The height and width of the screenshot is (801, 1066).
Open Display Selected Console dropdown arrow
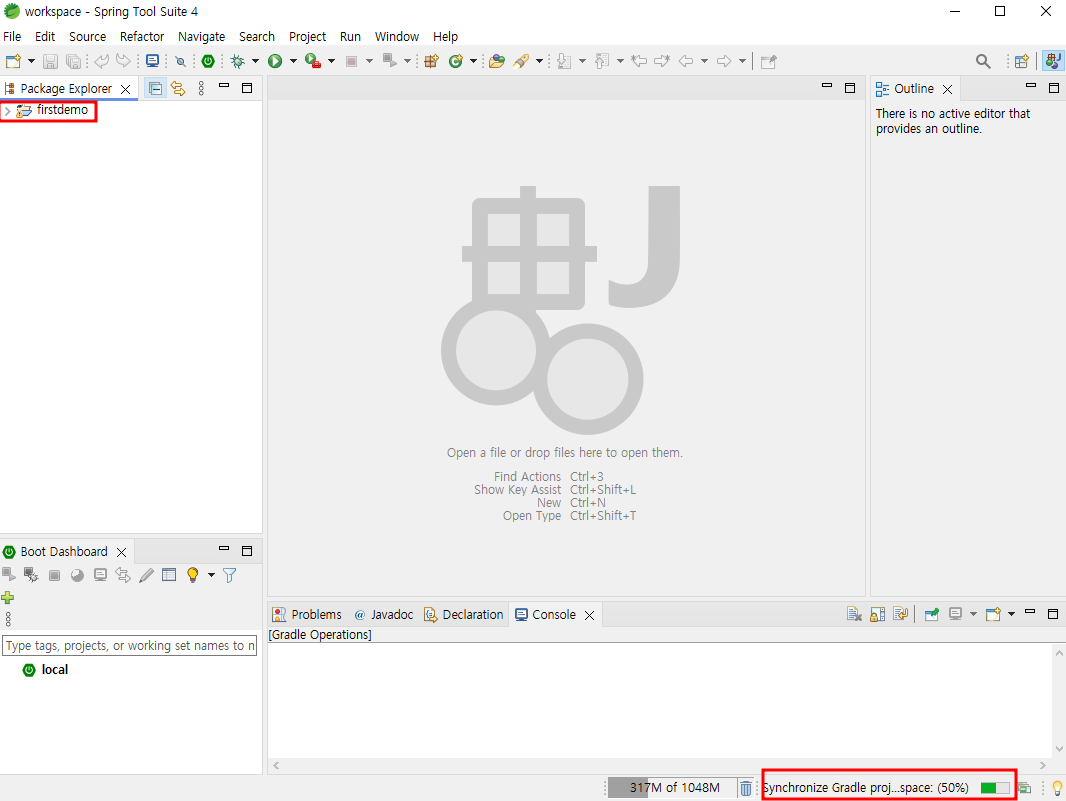973,614
